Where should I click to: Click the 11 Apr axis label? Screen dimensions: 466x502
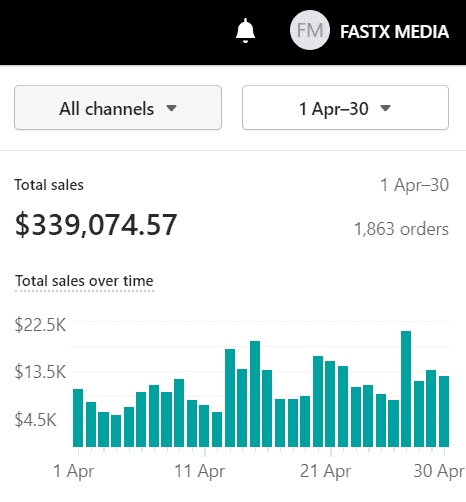[x=200, y=471]
